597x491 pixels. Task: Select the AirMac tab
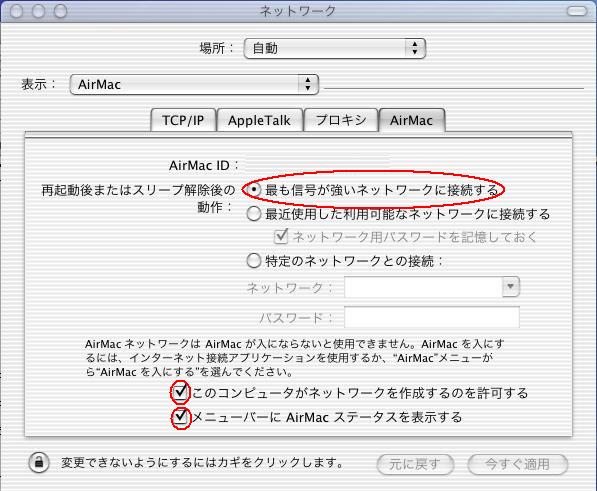(x=412, y=120)
